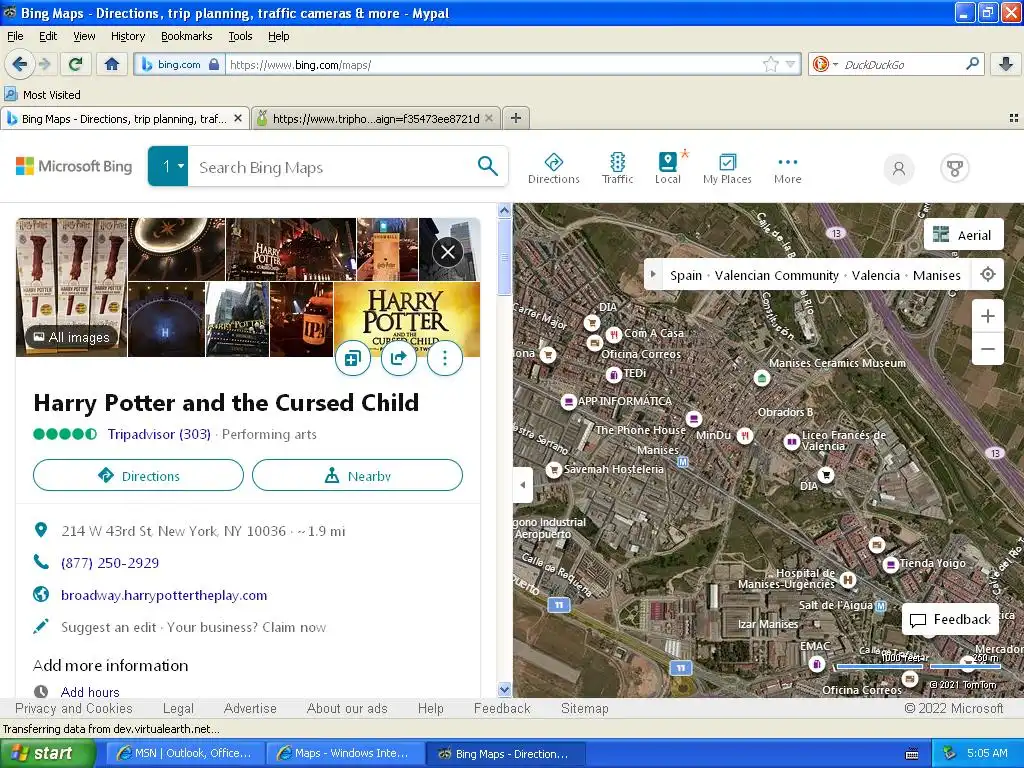
Task: Click Suggest an edit
Action: click(108, 627)
